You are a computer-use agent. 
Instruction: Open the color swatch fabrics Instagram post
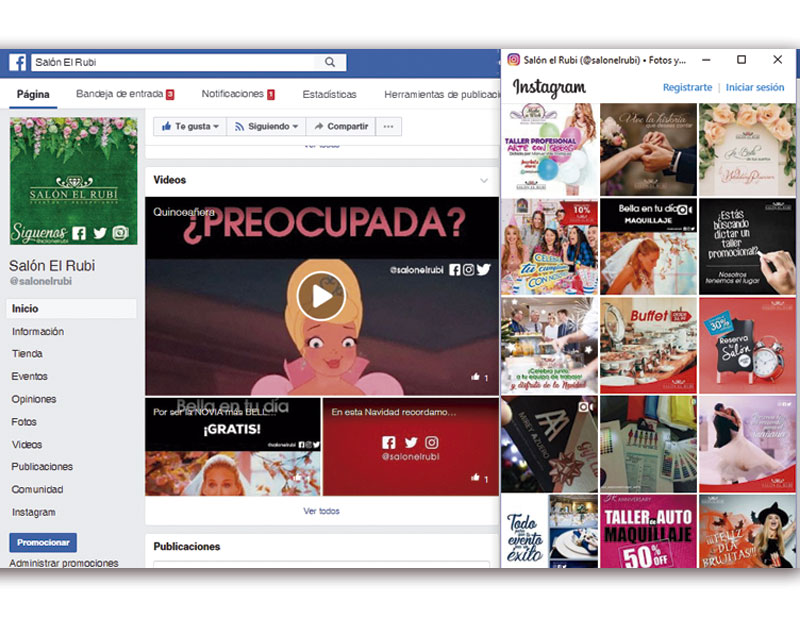(x=648, y=444)
